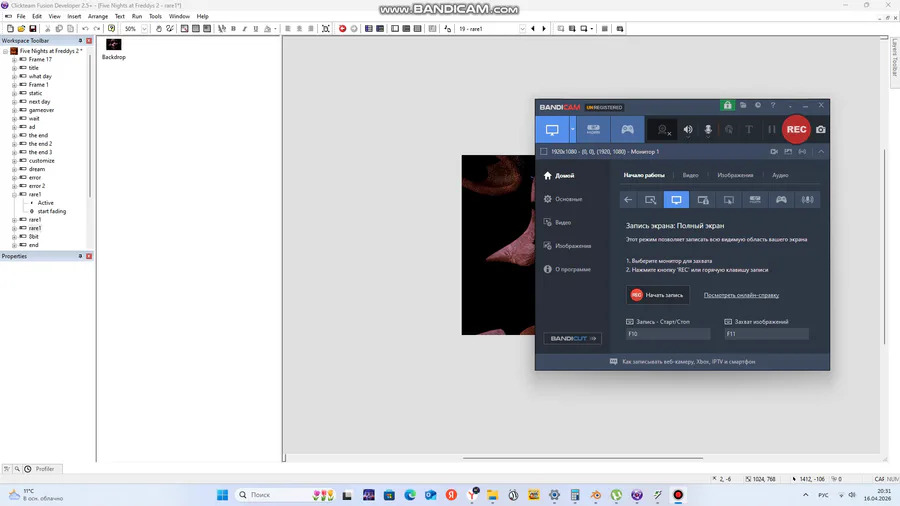Viewport: 900px width, 506px height.
Task: Click the Open file icon in Fusion toolbar
Action: tap(21, 29)
